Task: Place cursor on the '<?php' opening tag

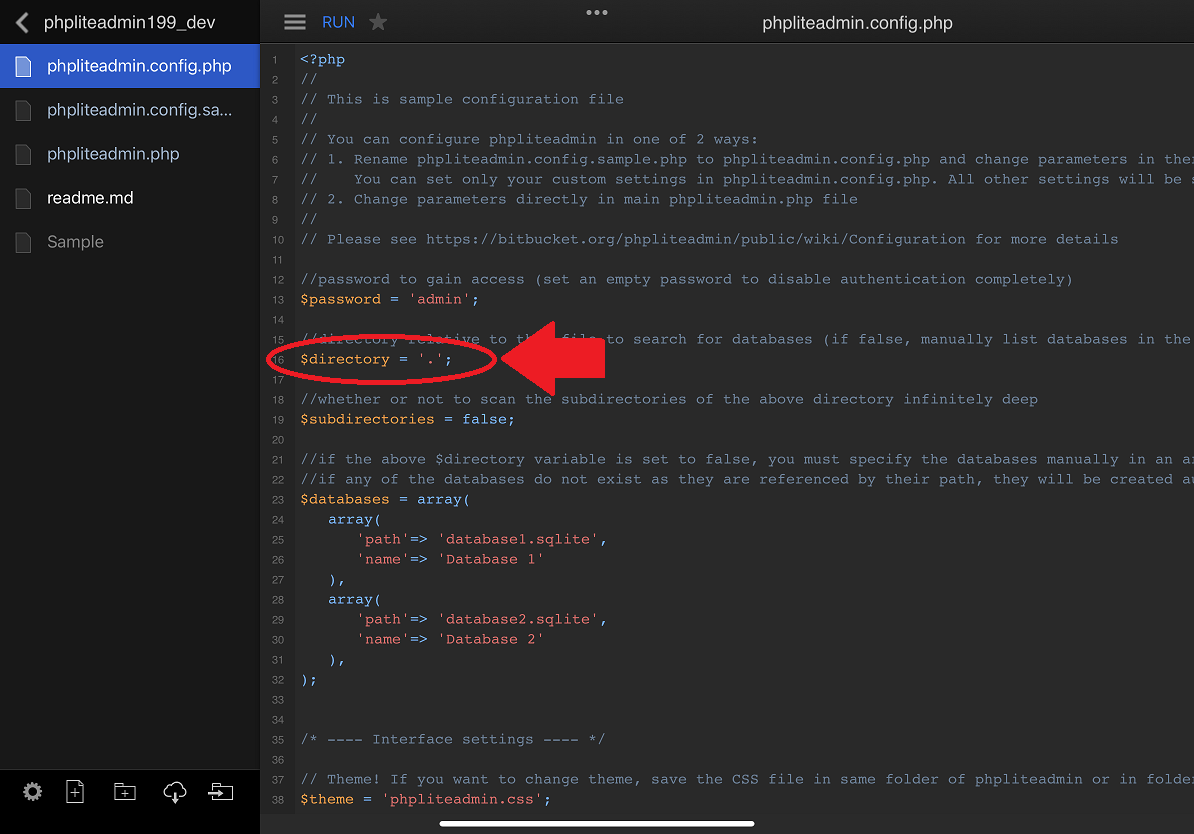Action: (322, 59)
